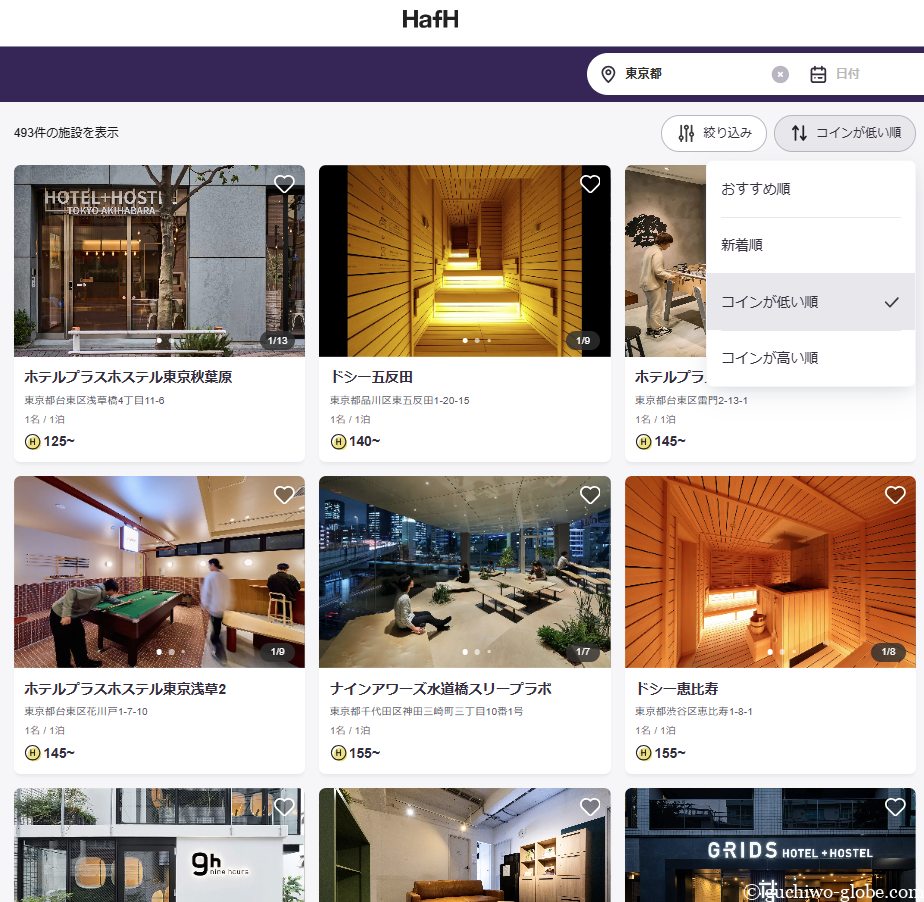The image size is (924, 902).
Task: Favorite the GRIDS HOTEL+HOSTEL card
Action: (x=895, y=807)
